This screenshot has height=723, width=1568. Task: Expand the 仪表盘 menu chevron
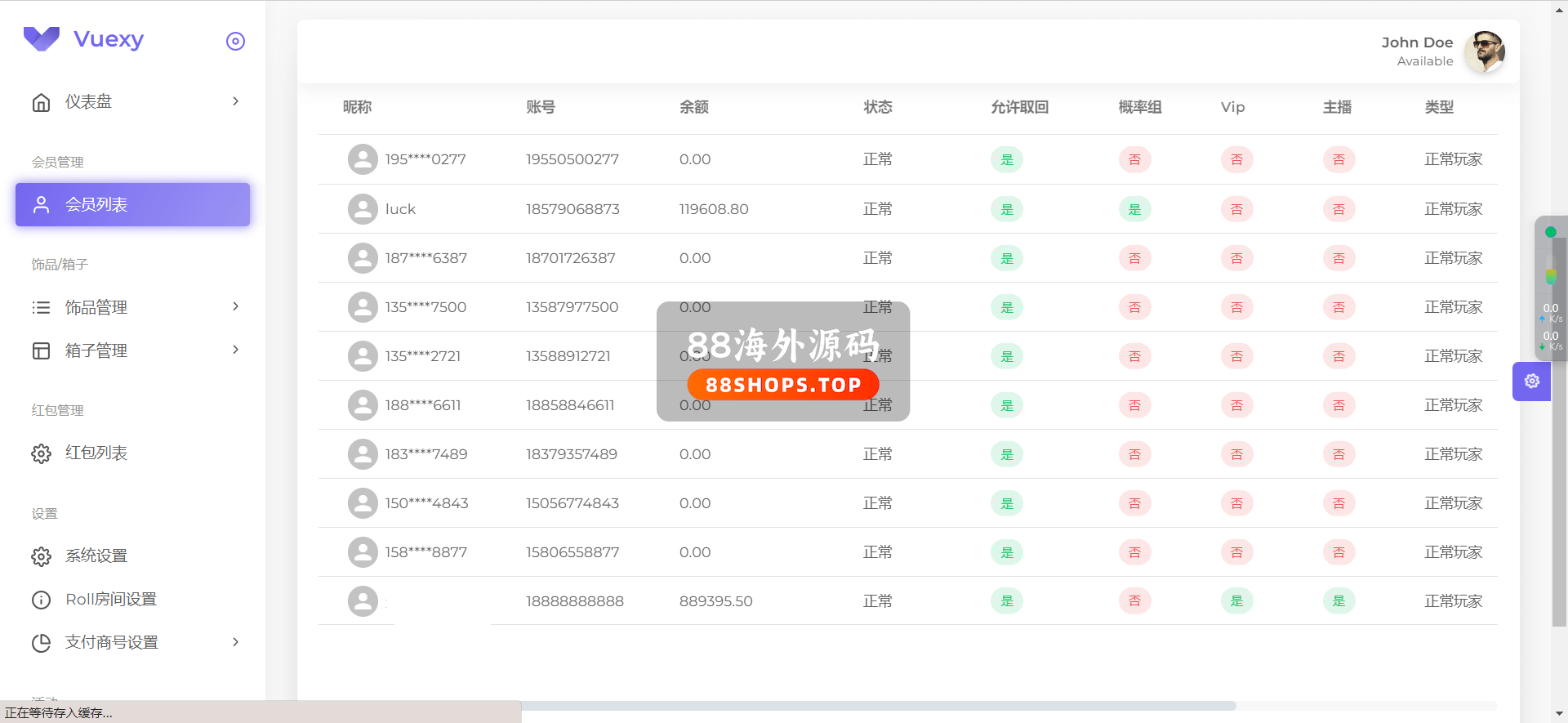(x=235, y=101)
